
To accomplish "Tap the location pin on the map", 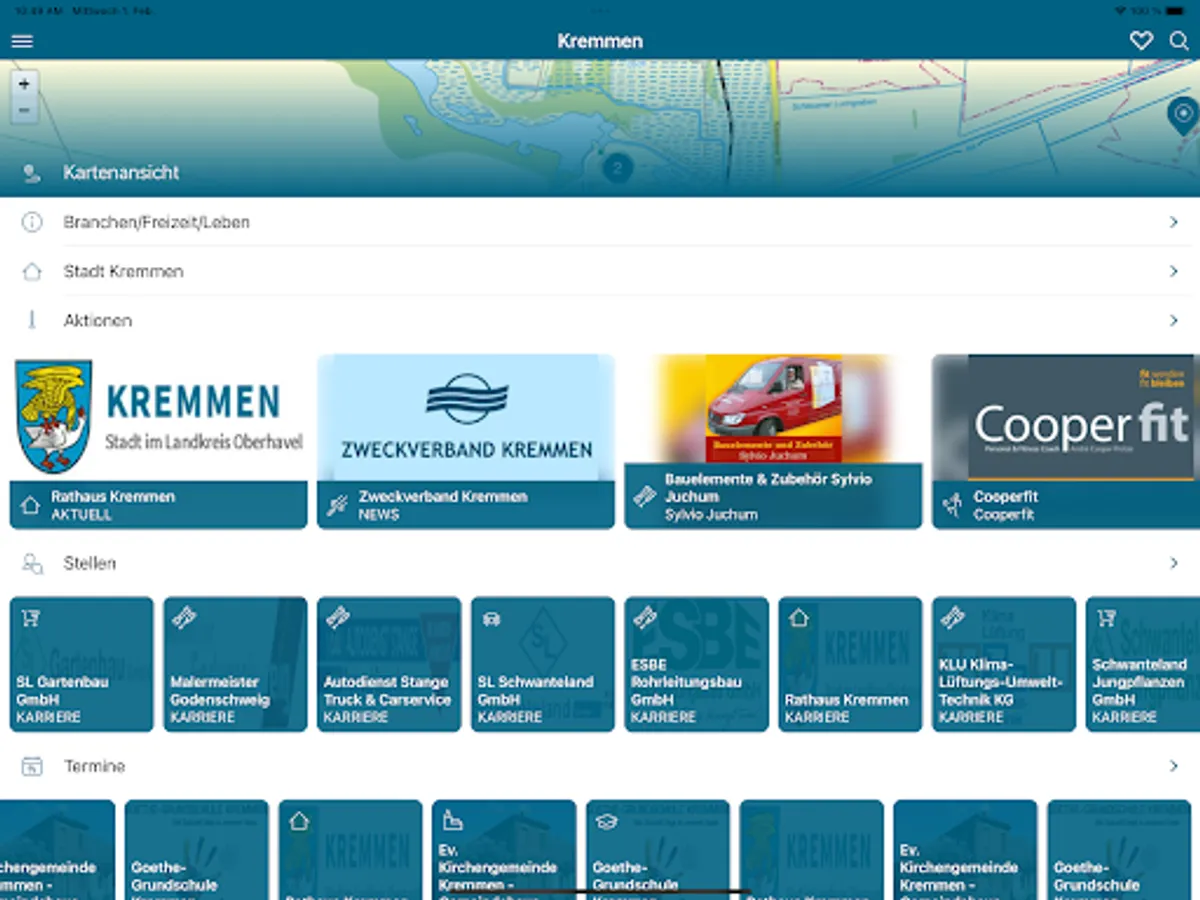I will tap(1183, 116).
